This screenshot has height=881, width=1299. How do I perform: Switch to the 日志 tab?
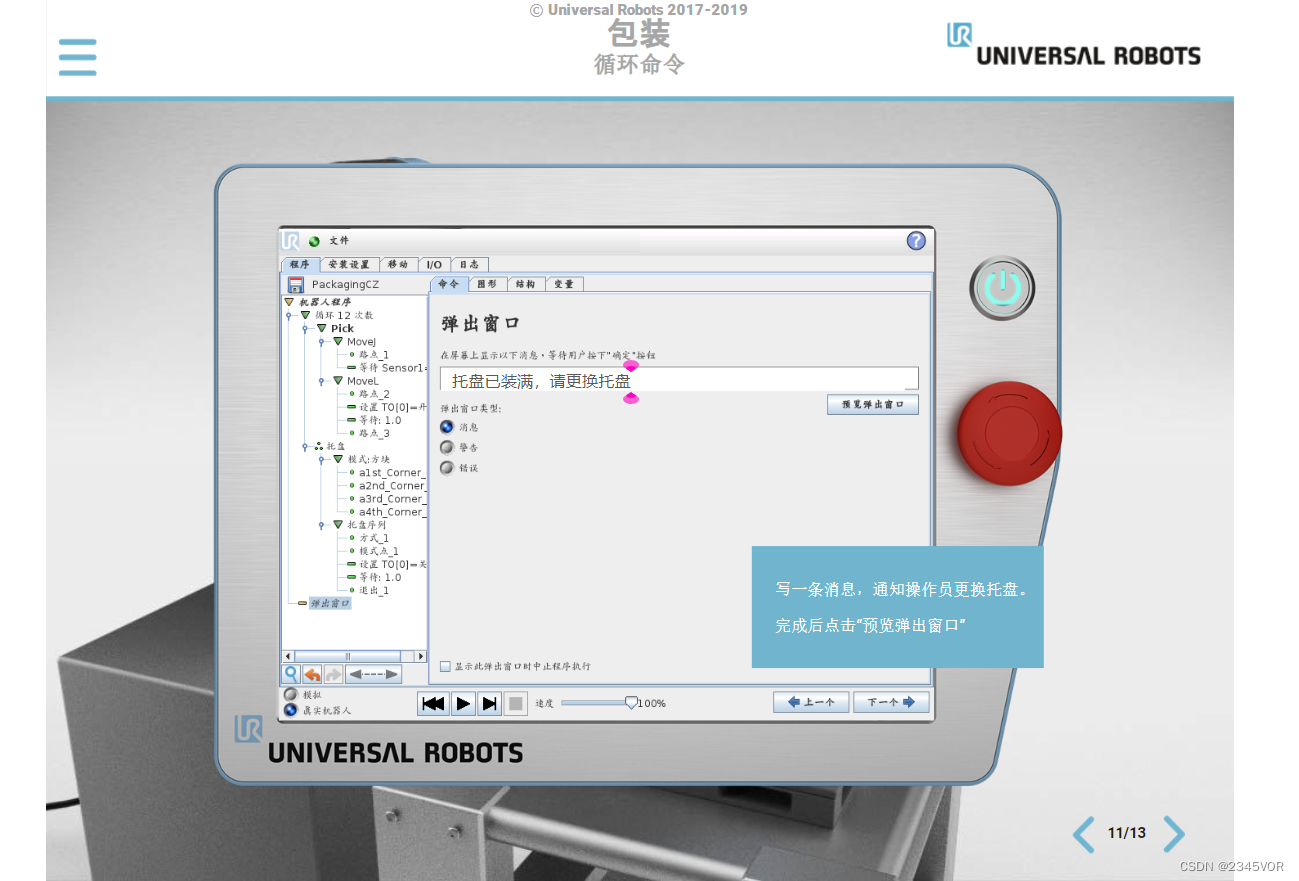pyautogui.click(x=470, y=265)
